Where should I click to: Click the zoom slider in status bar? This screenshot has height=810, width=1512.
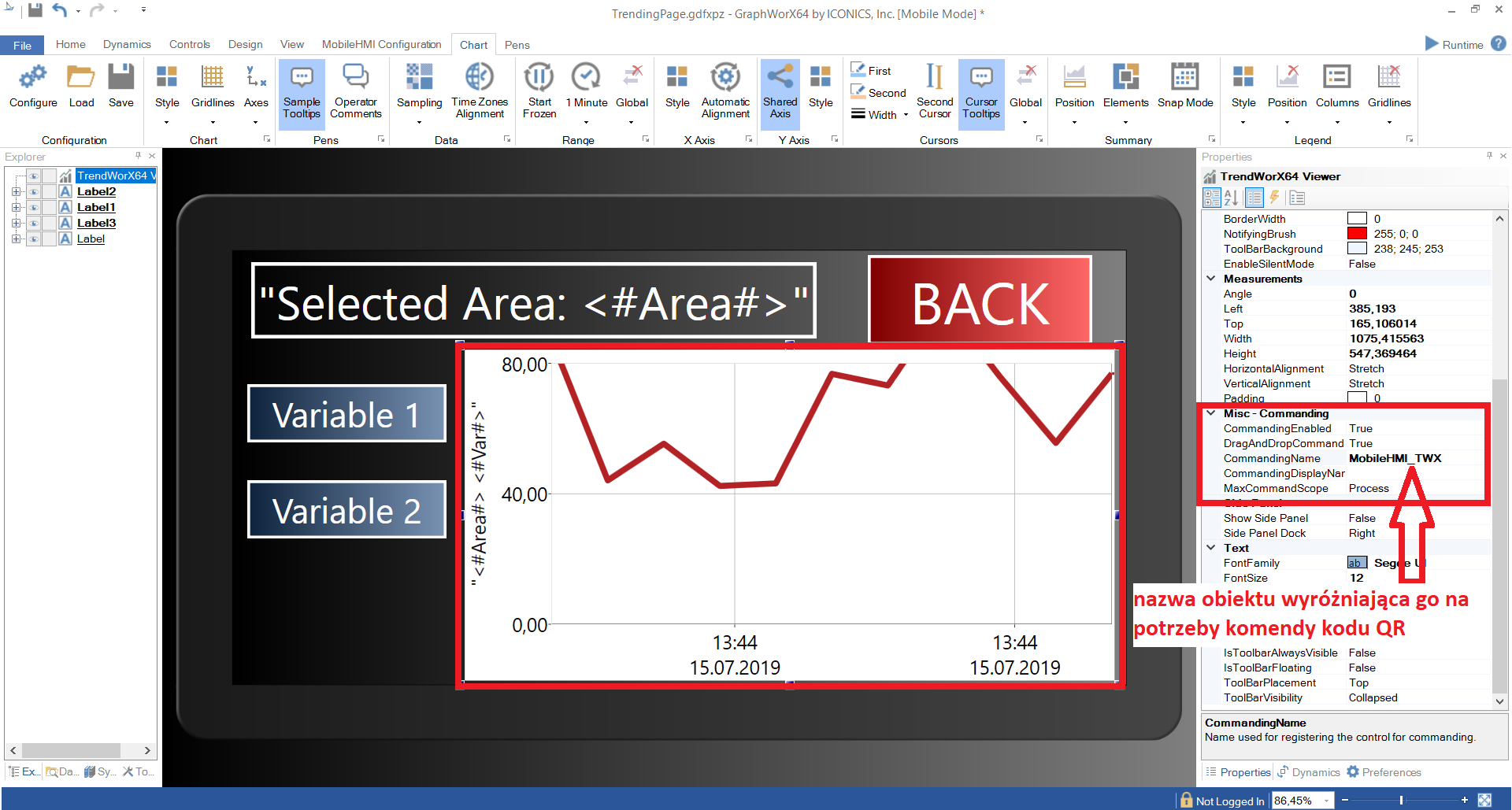pos(1401,800)
